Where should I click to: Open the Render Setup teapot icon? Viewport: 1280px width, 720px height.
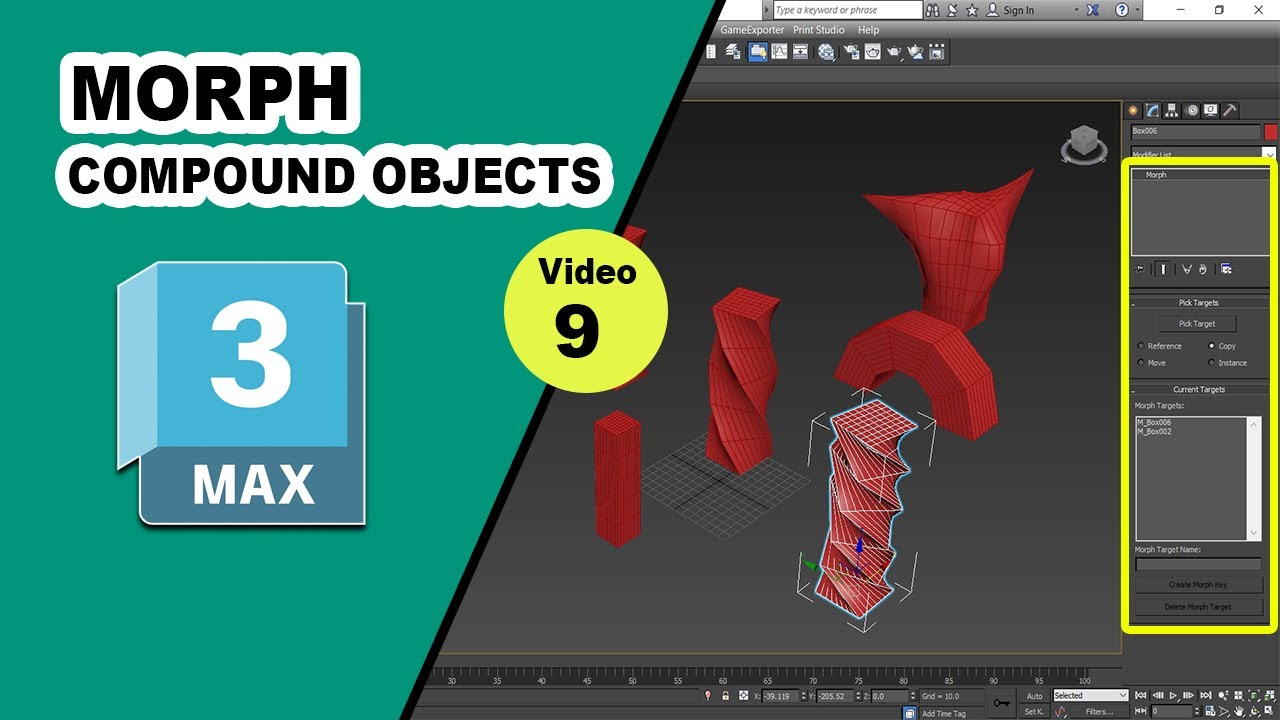click(851, 52)
